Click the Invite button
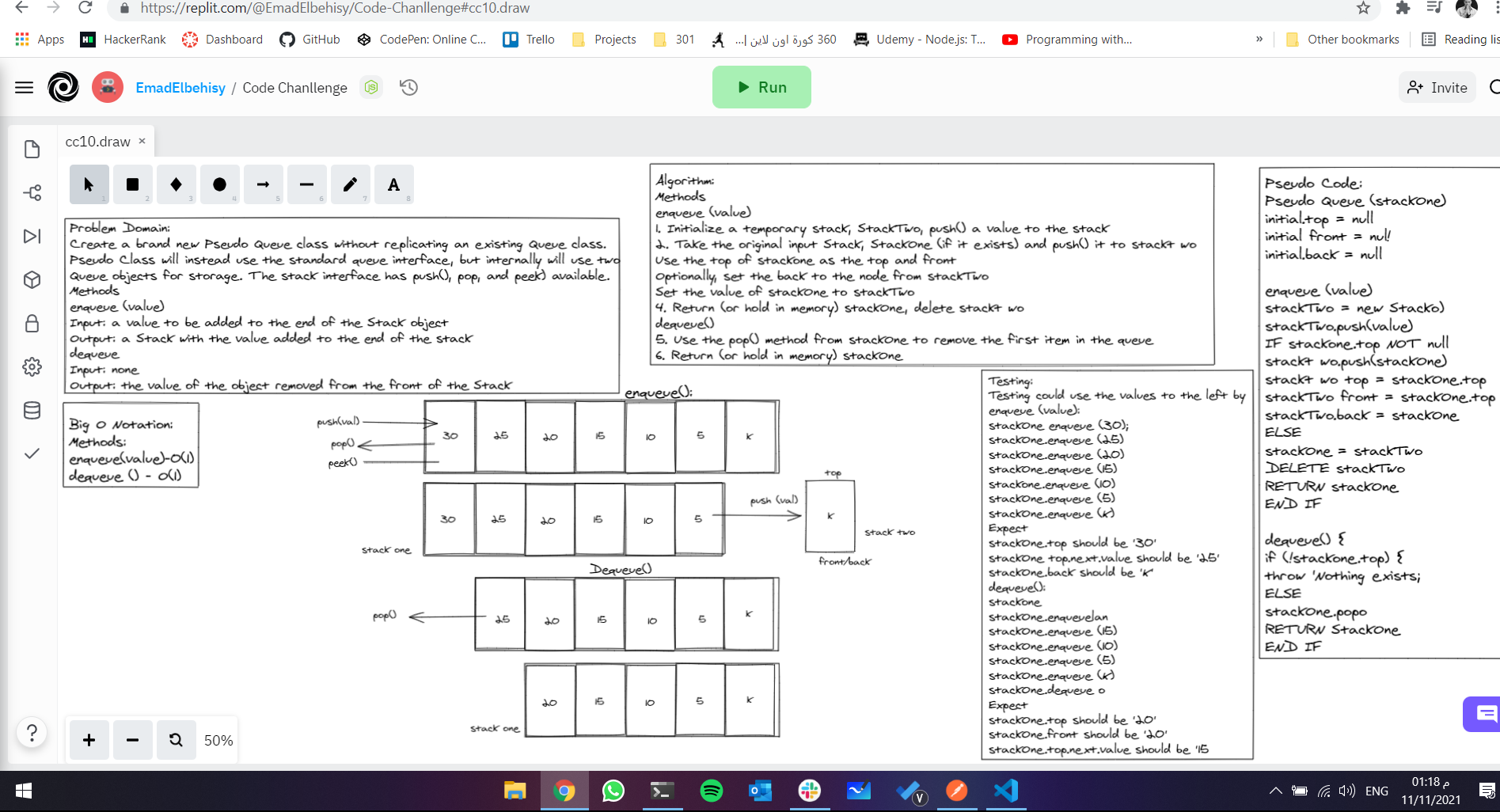Image resolution: width=1500 pixels, height=812 pixels. 1437,87
